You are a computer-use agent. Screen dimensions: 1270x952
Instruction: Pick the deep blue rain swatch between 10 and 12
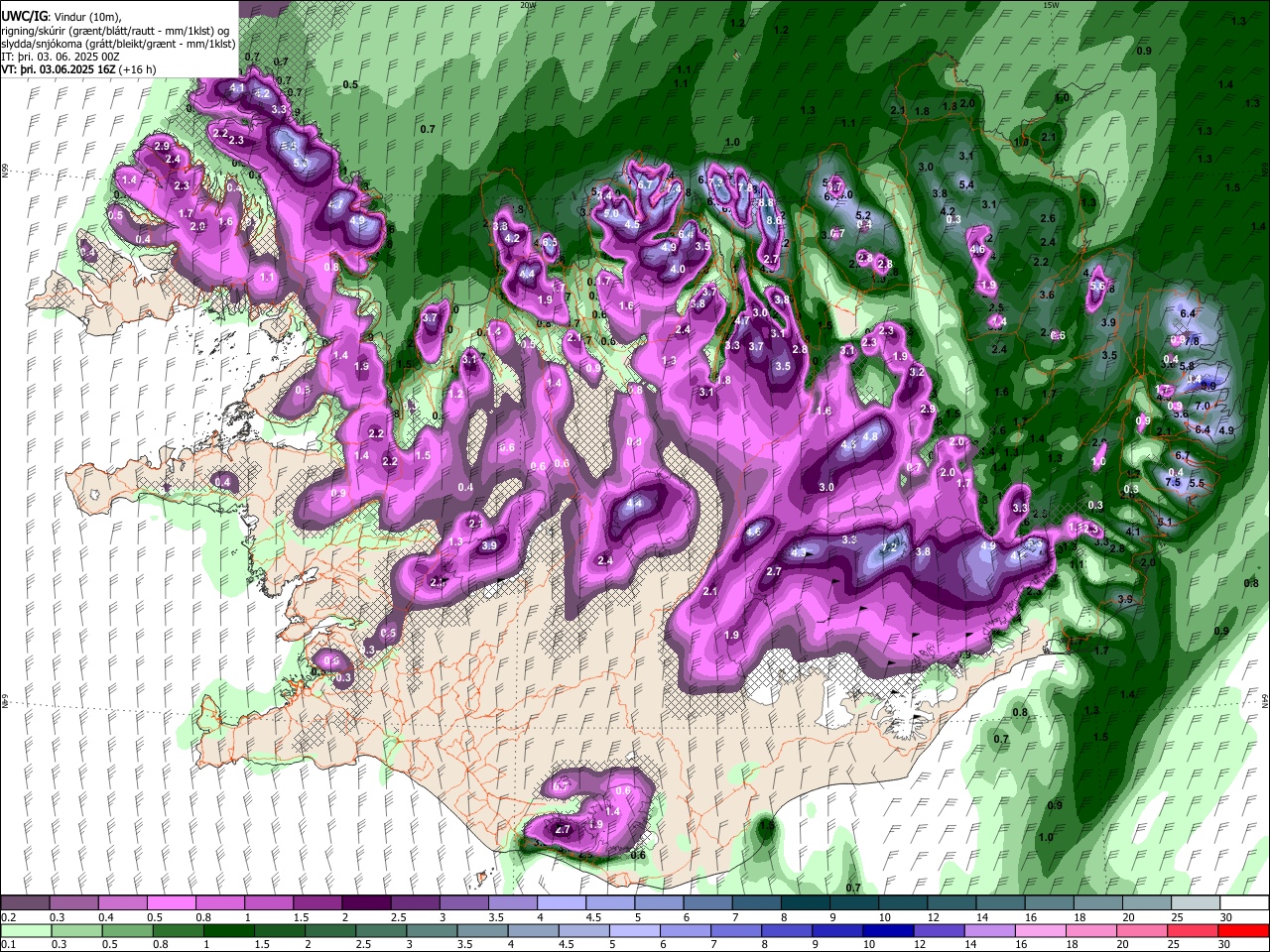point(888,930)
